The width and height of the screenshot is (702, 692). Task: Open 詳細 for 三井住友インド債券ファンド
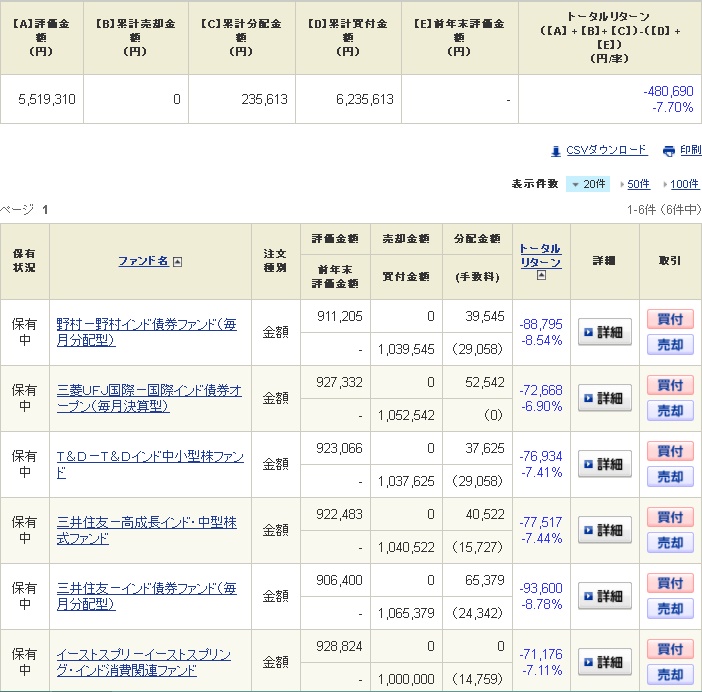604,596
